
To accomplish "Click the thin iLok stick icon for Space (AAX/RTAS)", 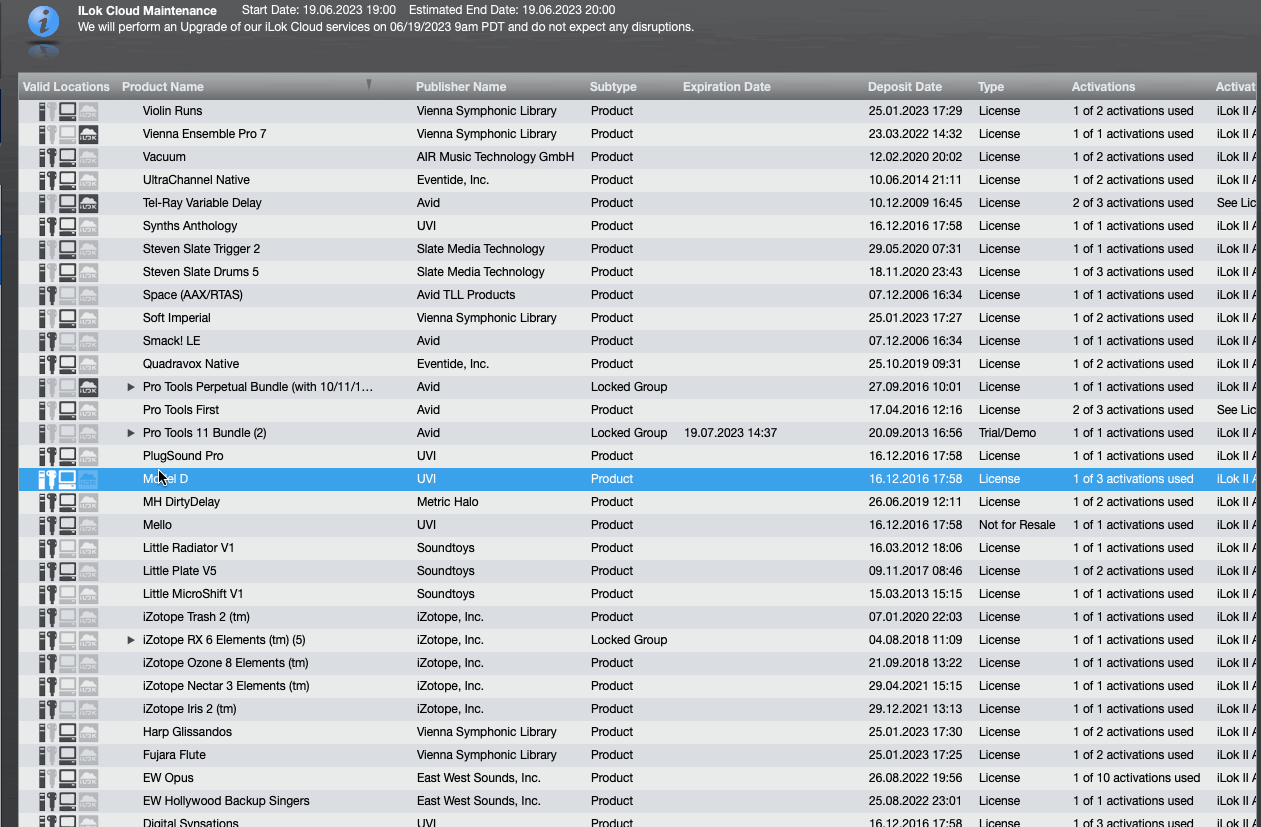I will (42, 295).
